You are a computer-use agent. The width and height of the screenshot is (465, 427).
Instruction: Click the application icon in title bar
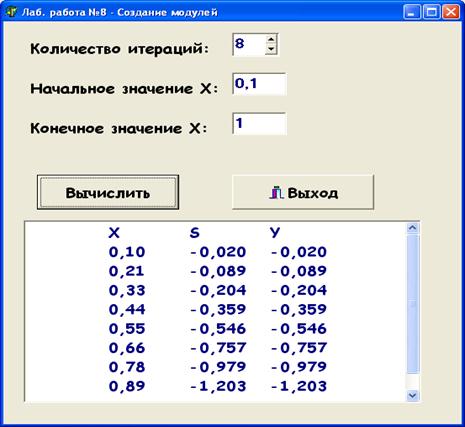point(11,12)
